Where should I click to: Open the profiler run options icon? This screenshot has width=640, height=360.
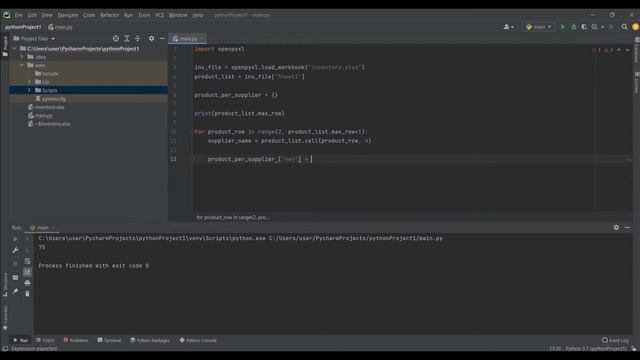(x=594, y=27)
